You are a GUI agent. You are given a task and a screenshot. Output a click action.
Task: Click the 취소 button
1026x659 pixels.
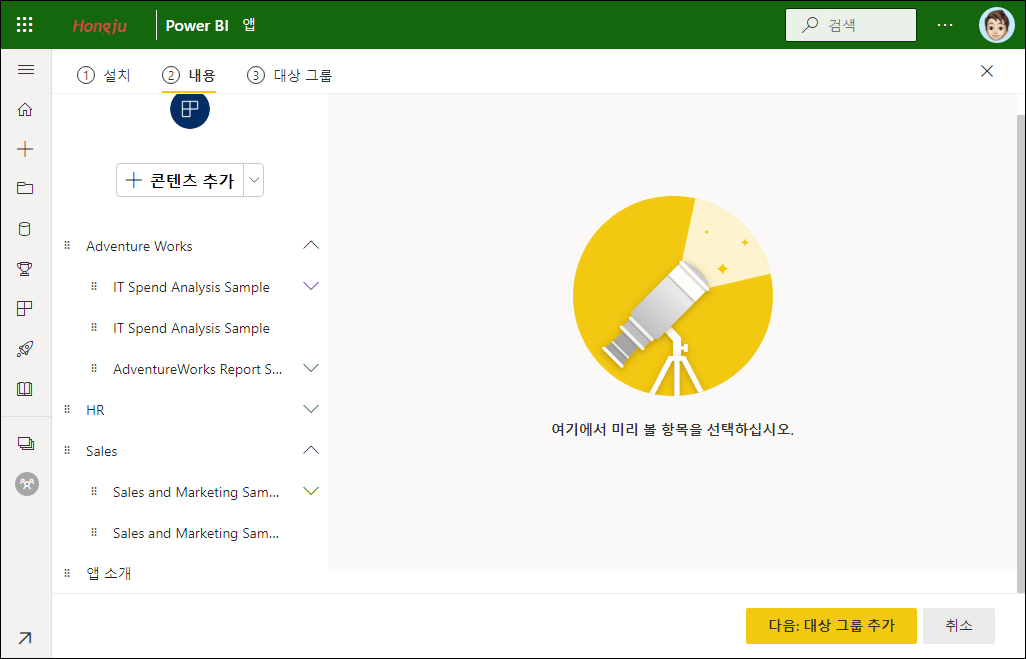tap(959, 626)
